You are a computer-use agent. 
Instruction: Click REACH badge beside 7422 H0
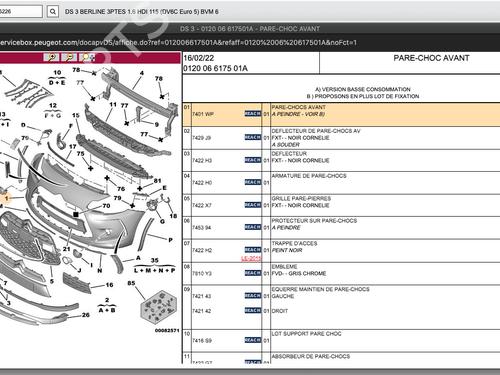pyautogui.click(x=253, y=182)
